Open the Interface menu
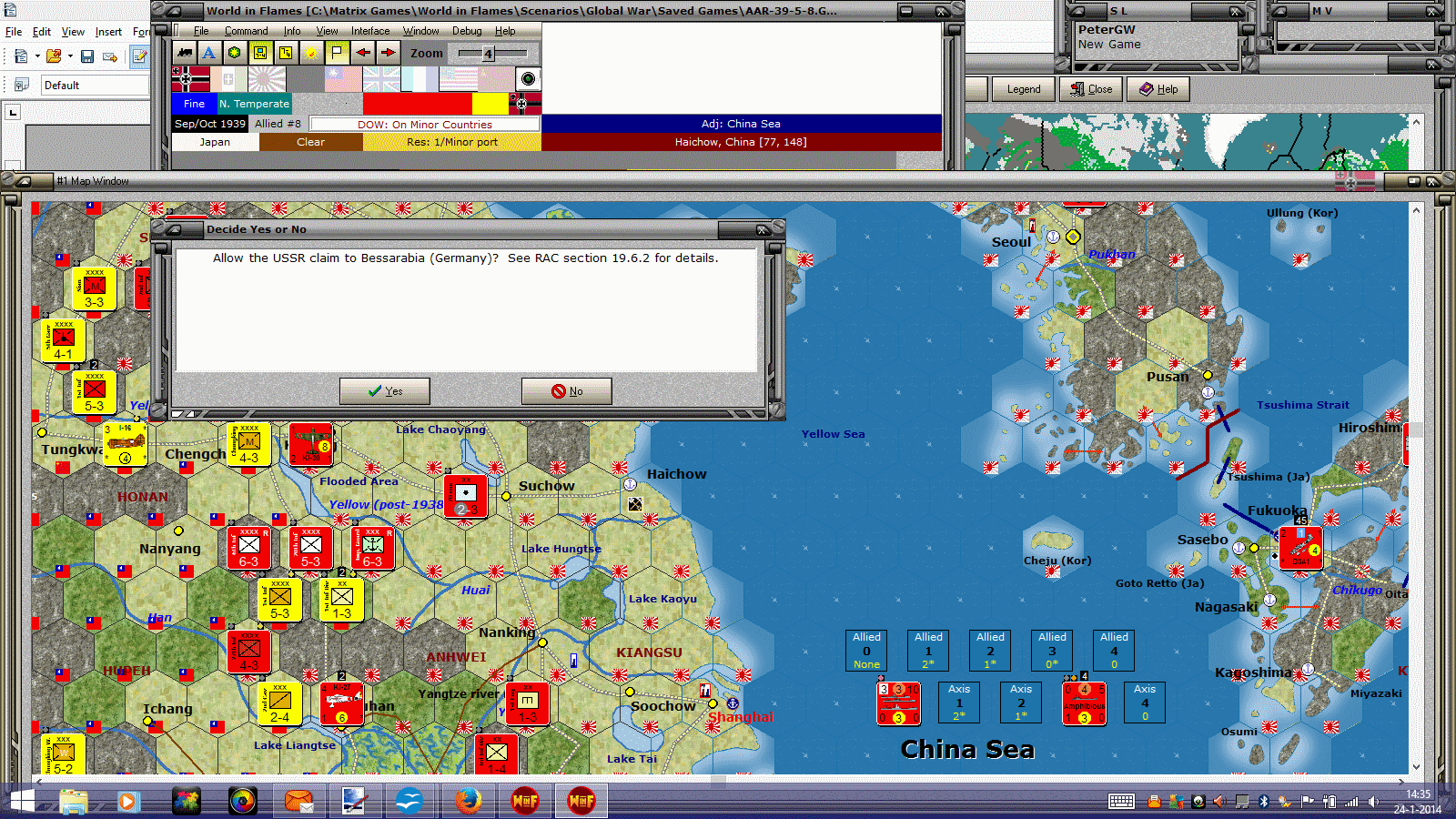 tap(369, 30)
